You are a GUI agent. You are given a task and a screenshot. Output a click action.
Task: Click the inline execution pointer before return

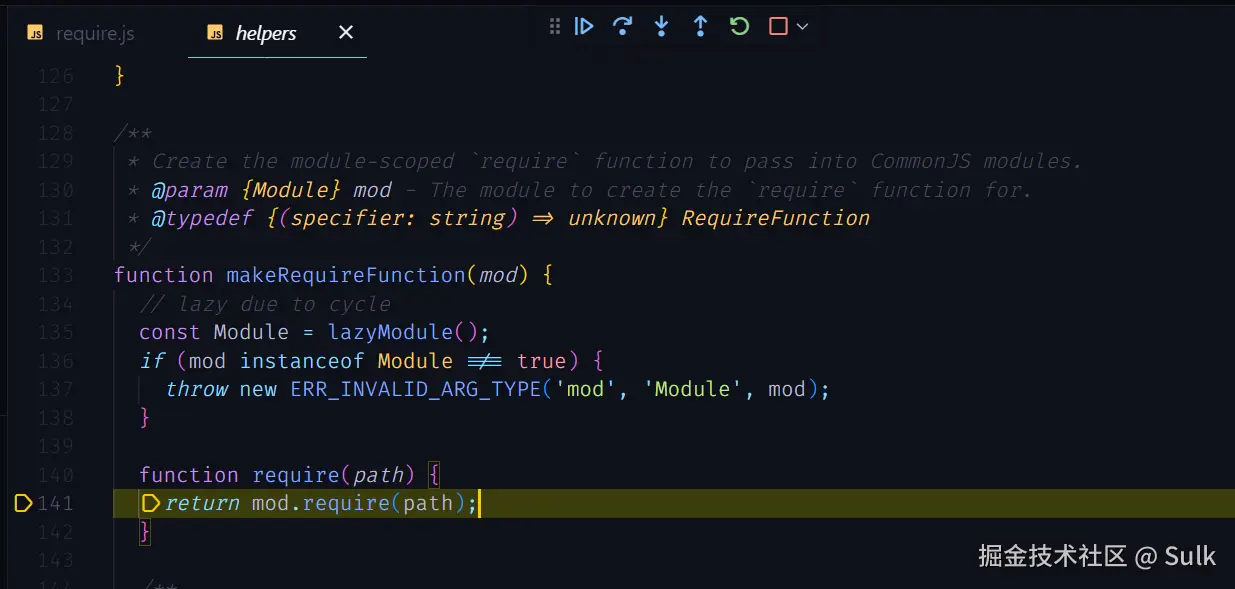[151, 503]
